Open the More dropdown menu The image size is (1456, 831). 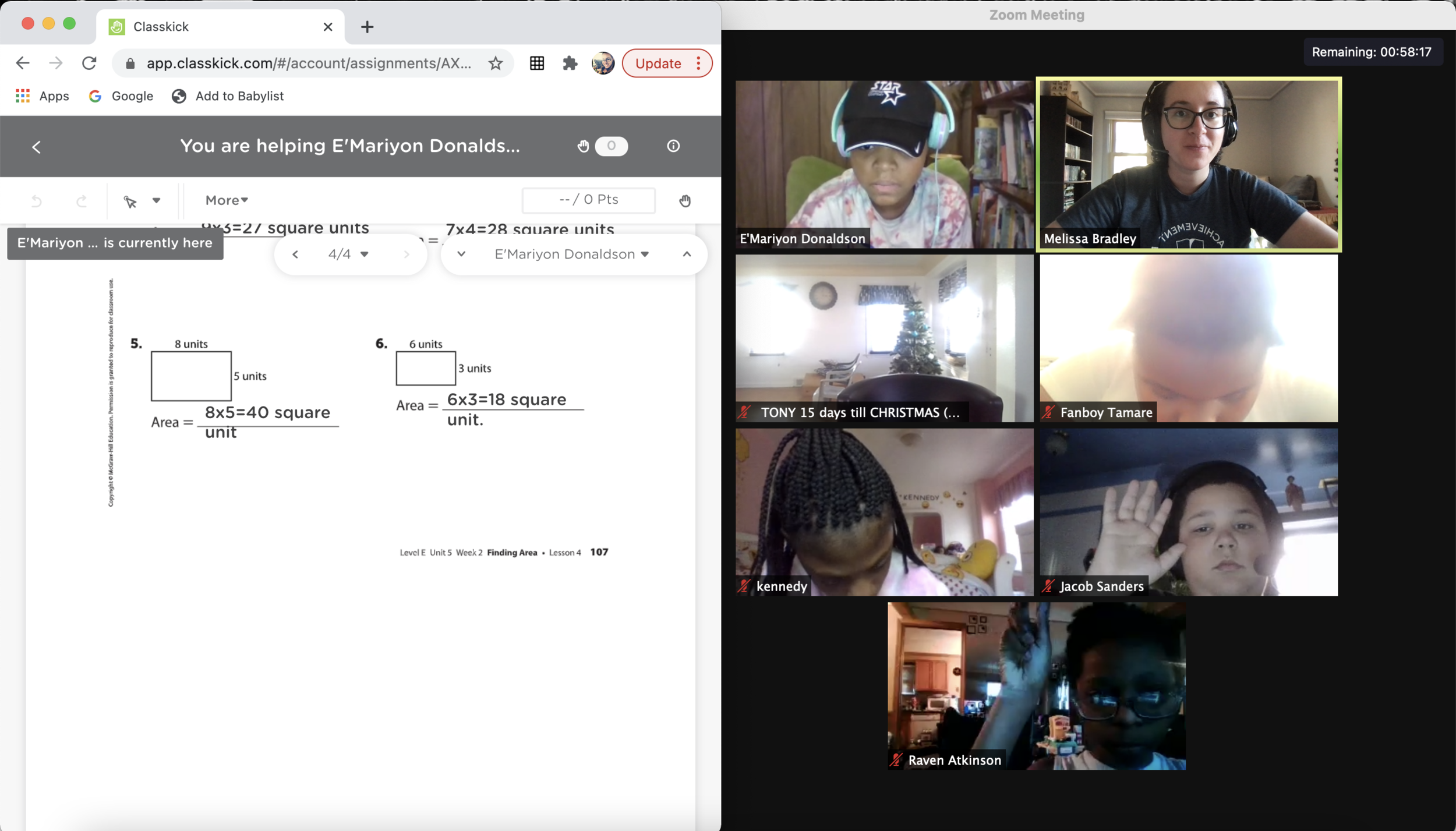227,200
